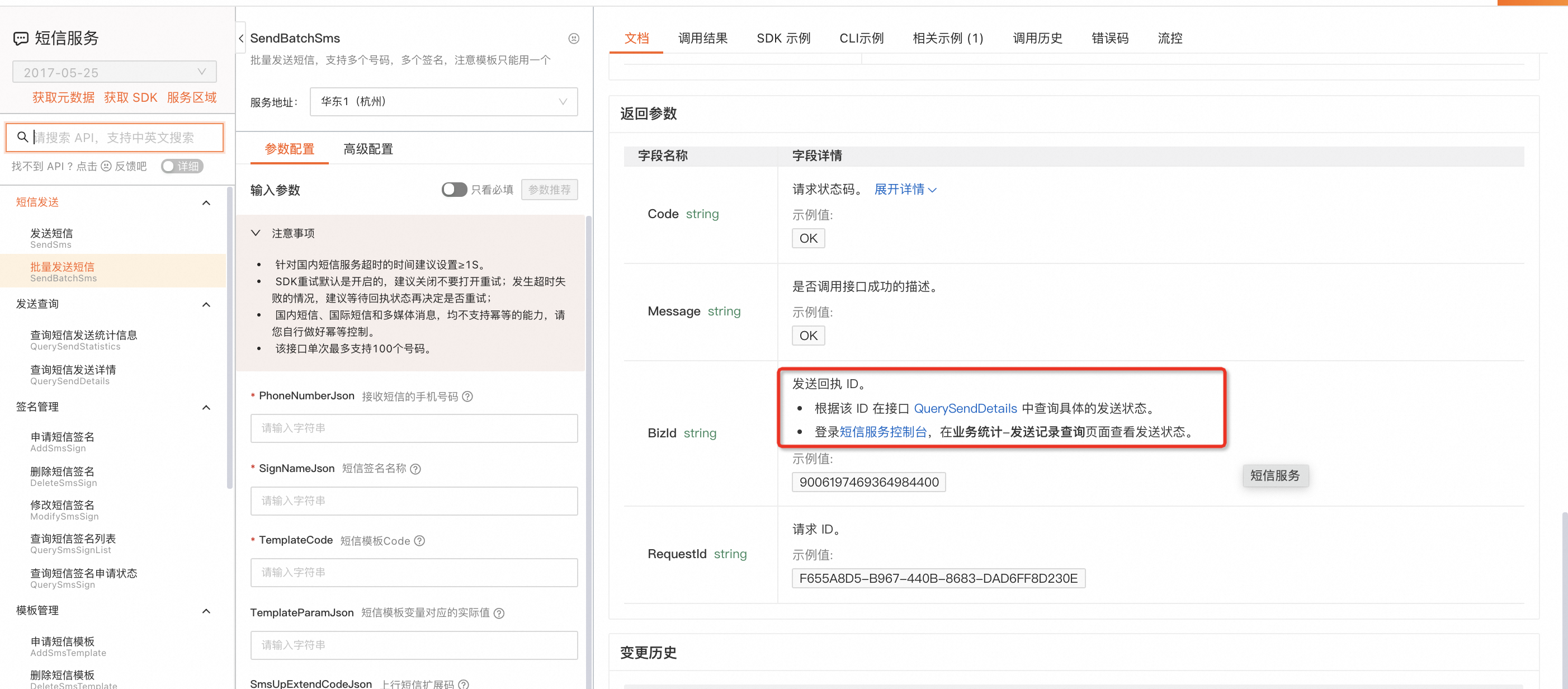Click the SMS service chat bubble icon
Viewport: 1568px width, 689px height.
coord(21,39)
